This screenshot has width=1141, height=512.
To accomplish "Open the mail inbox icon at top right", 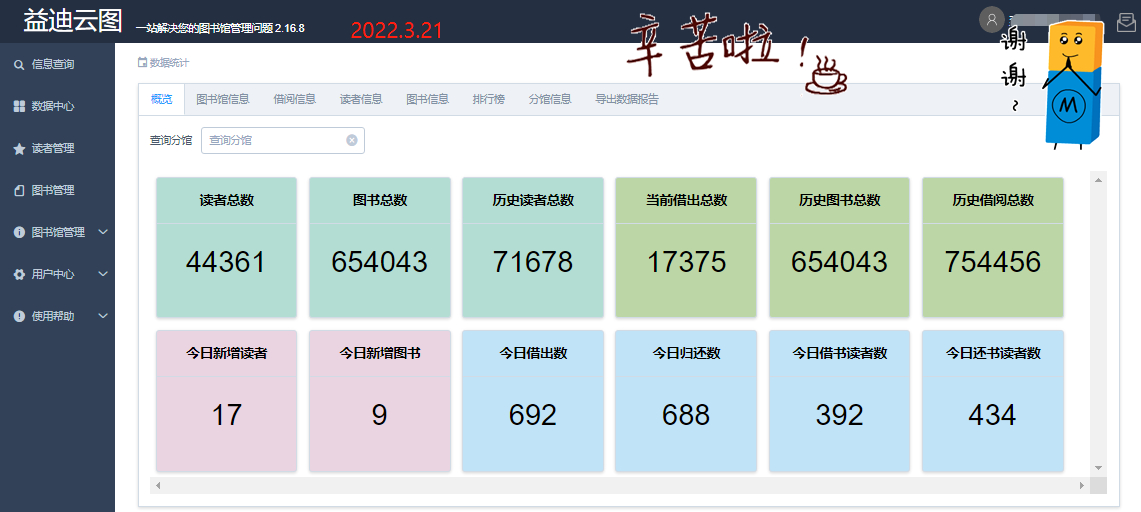I will tap(1126, 22).
